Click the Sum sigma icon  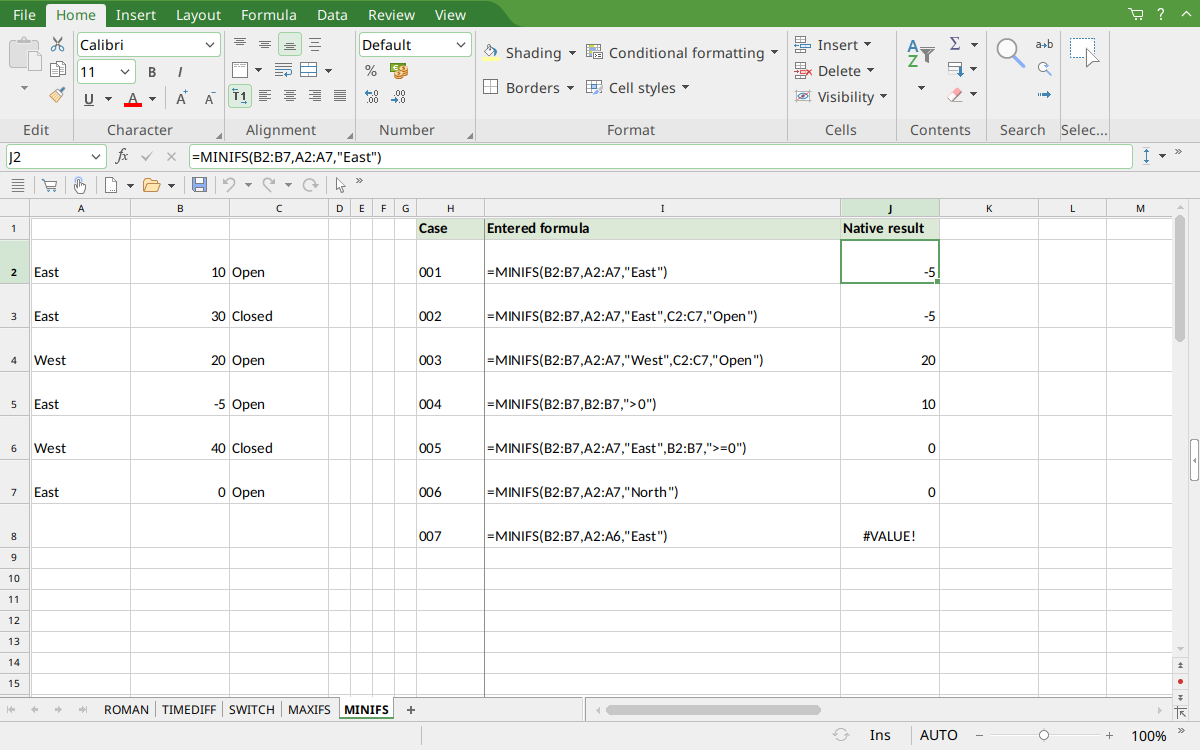pyautogui.click(x=955, y=44)
